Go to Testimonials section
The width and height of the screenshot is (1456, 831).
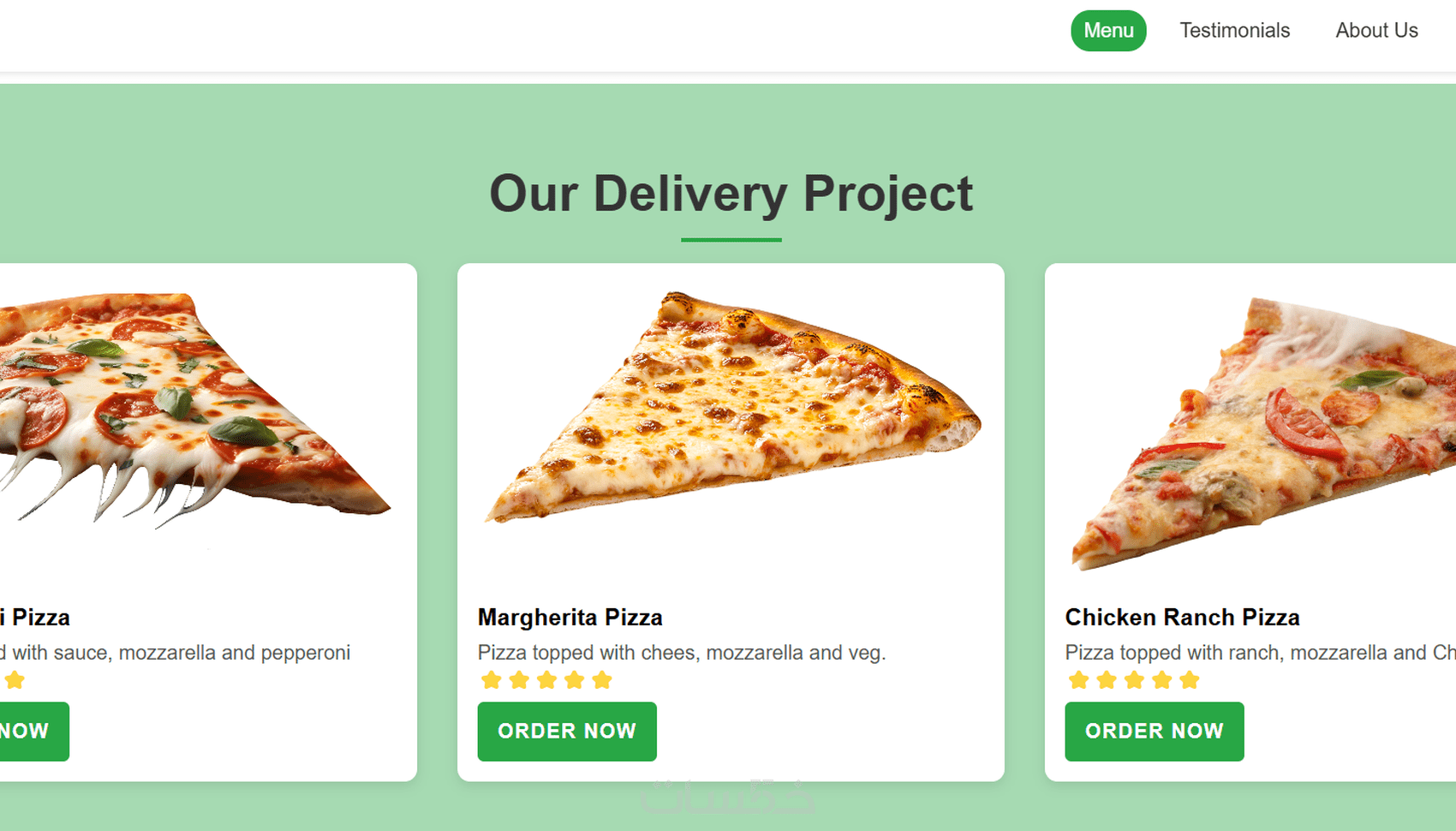coord(1234,31)
